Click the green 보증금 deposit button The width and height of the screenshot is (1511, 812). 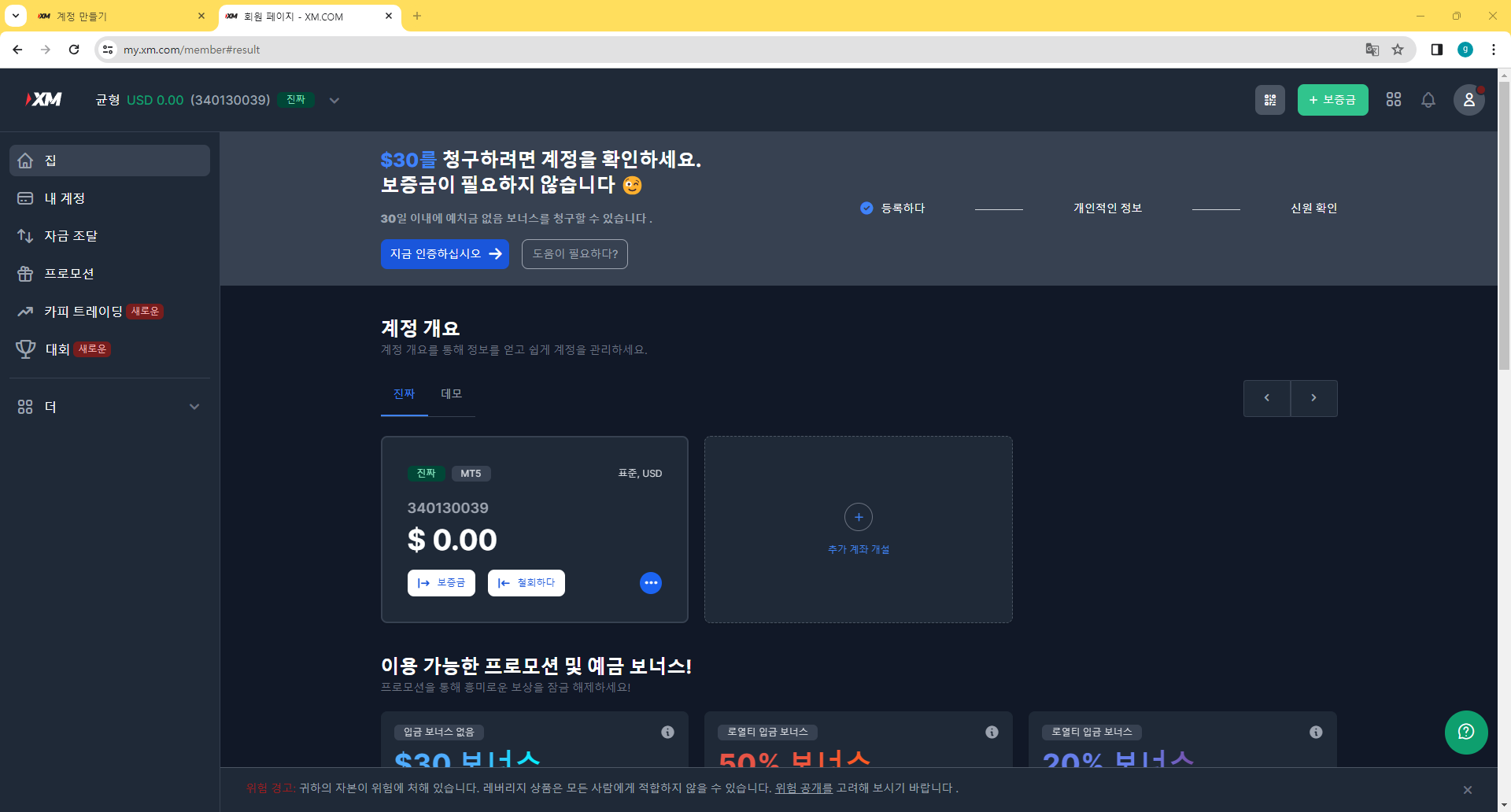click(x=1332, y=100)
